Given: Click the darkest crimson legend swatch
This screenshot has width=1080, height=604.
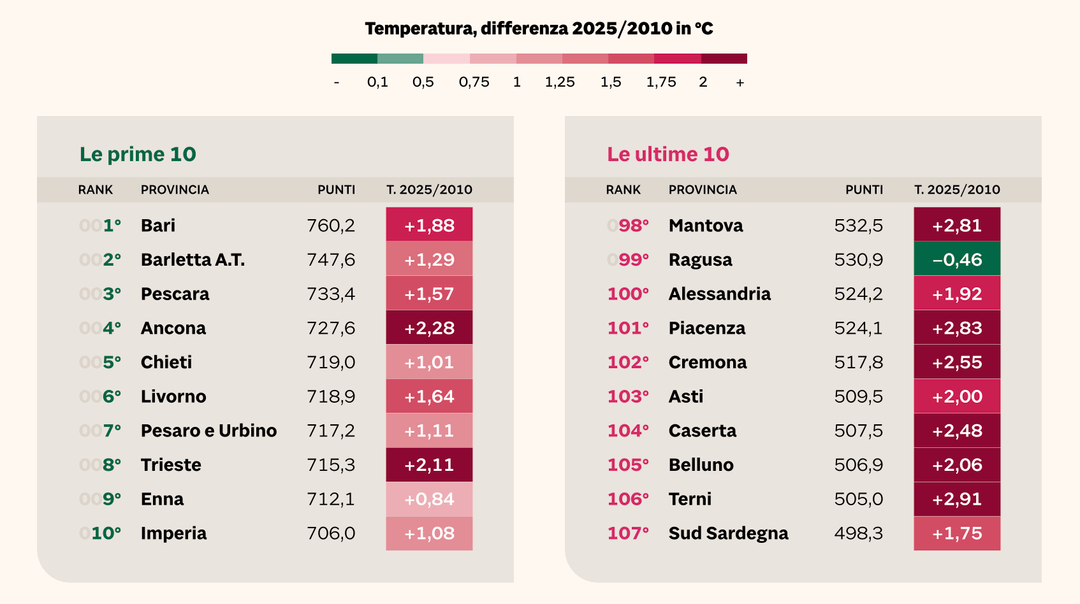Looking at the screenshot, I should 724,59.
